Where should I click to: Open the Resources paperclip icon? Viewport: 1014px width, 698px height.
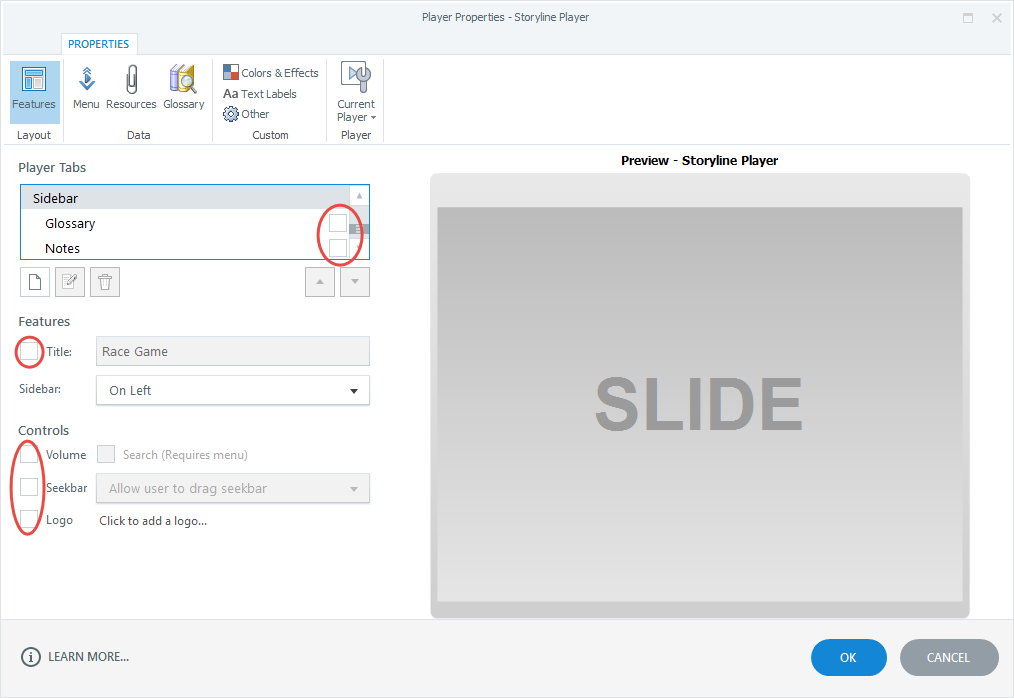pyautogui.click(x=131, y=90)
